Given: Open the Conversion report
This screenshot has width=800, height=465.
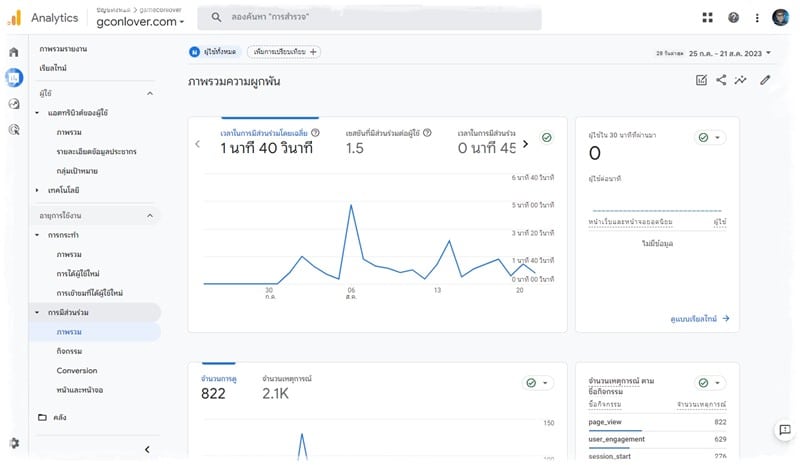Looking at the screenshot, I should [77, 371].
